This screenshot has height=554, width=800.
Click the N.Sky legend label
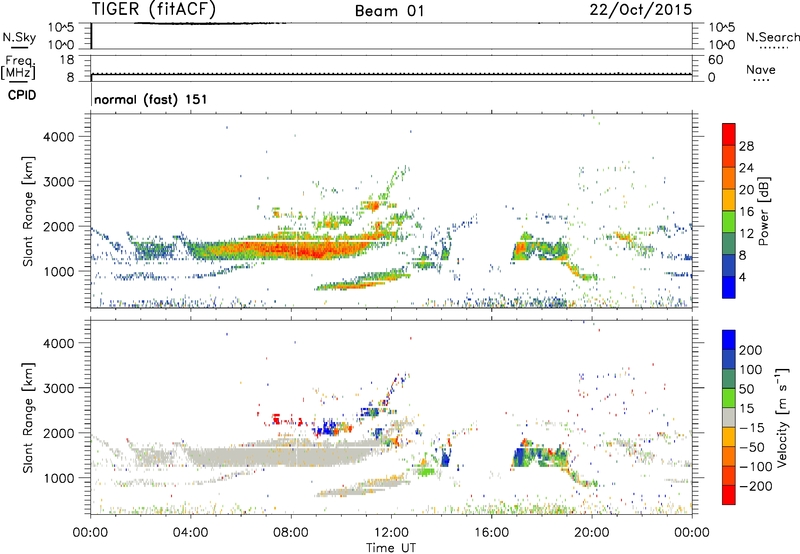click(19, 37)
